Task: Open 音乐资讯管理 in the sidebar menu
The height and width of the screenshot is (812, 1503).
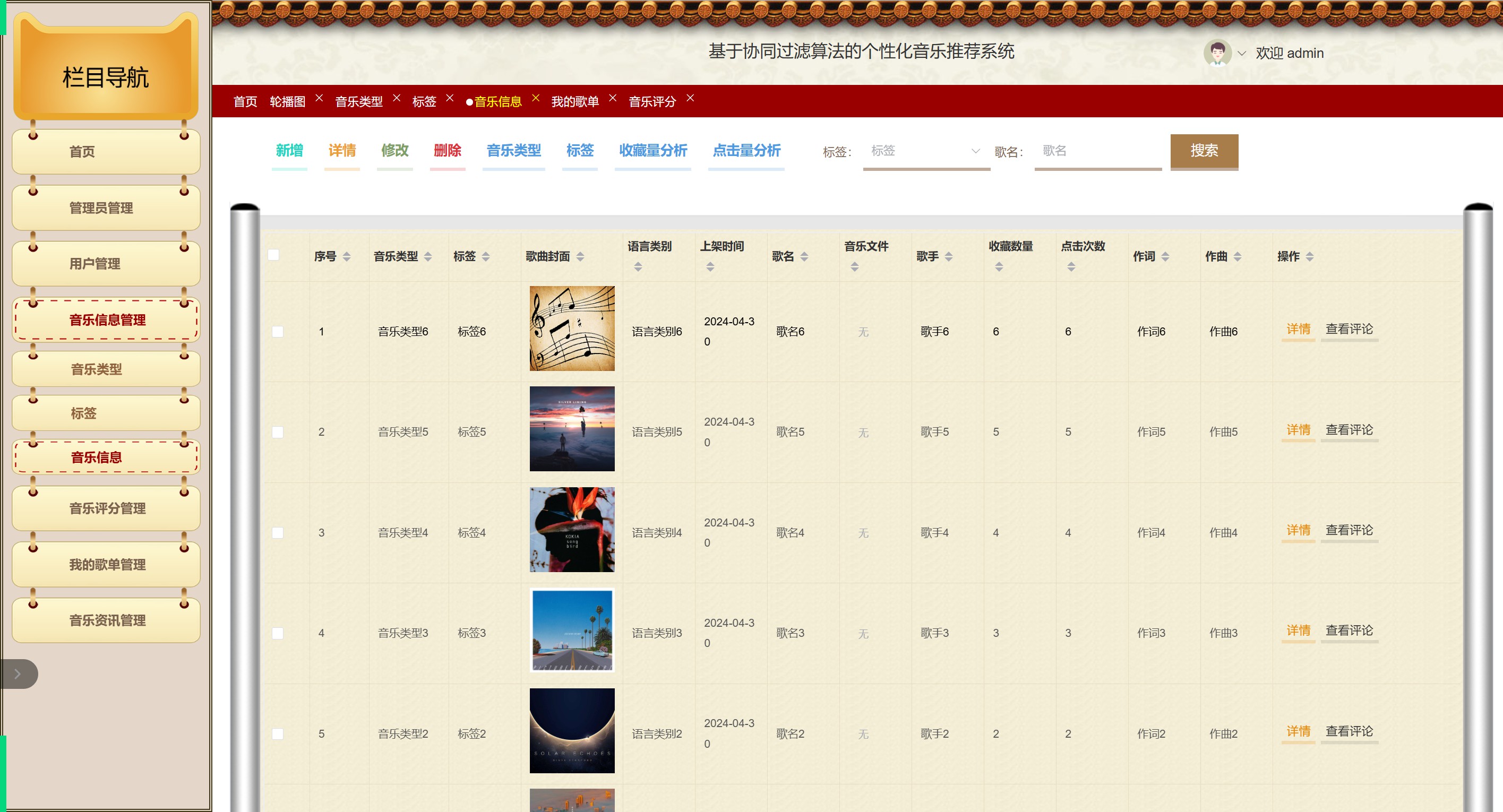Action: click(x=107, y=620)
